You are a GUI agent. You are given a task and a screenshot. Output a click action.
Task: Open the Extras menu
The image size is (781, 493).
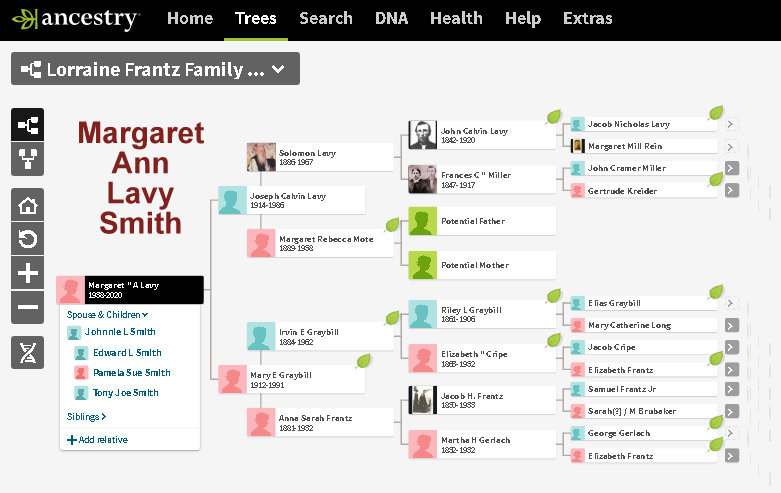(587, 19)
